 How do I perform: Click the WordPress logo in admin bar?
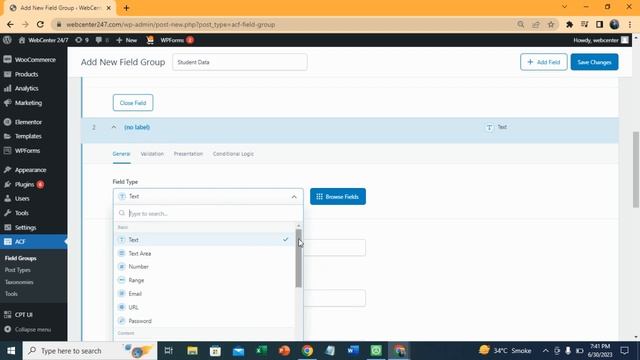[7, 40]
